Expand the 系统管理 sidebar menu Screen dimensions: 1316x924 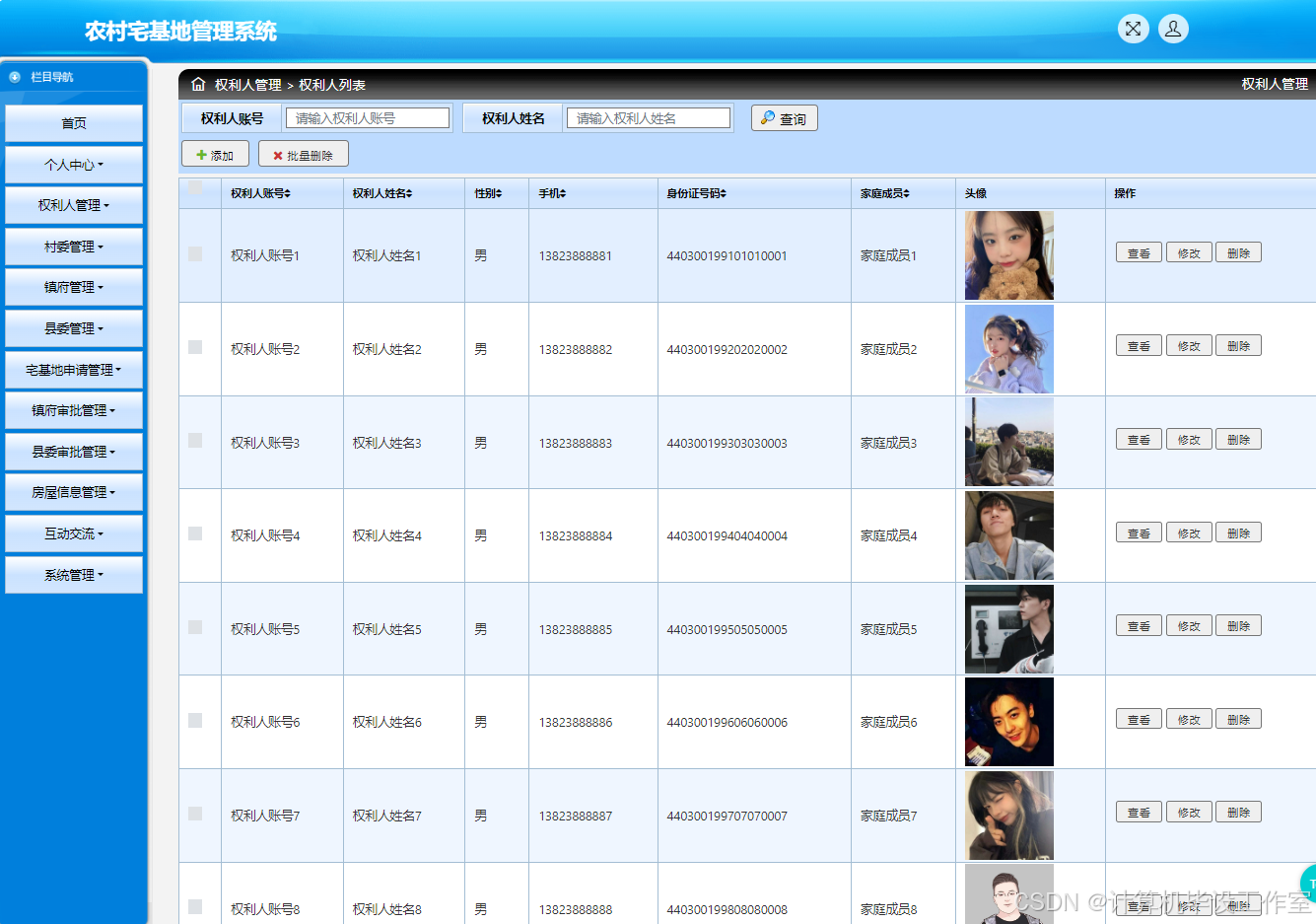[x=74, y=575]
